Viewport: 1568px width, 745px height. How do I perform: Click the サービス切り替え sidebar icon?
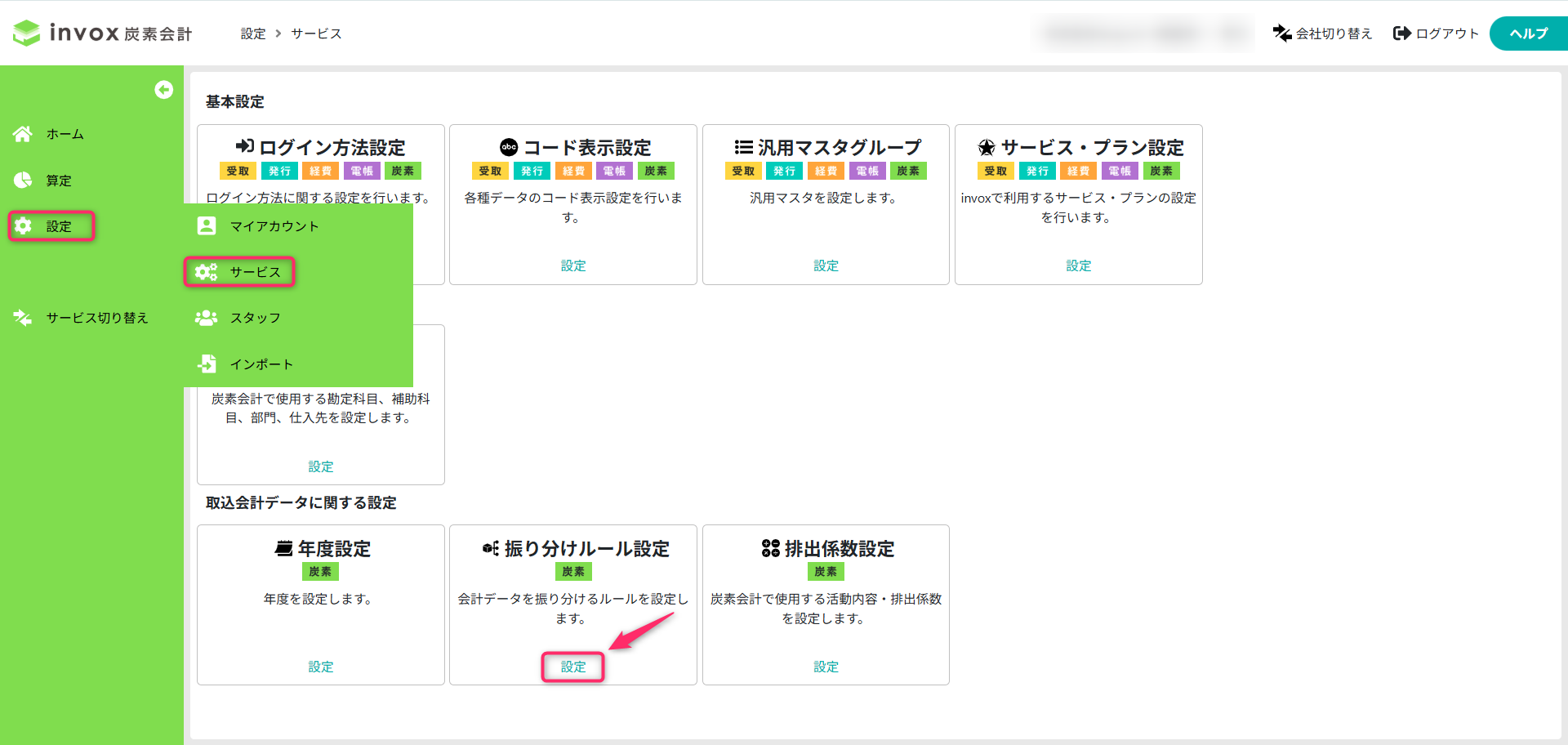tap(23, 318)
